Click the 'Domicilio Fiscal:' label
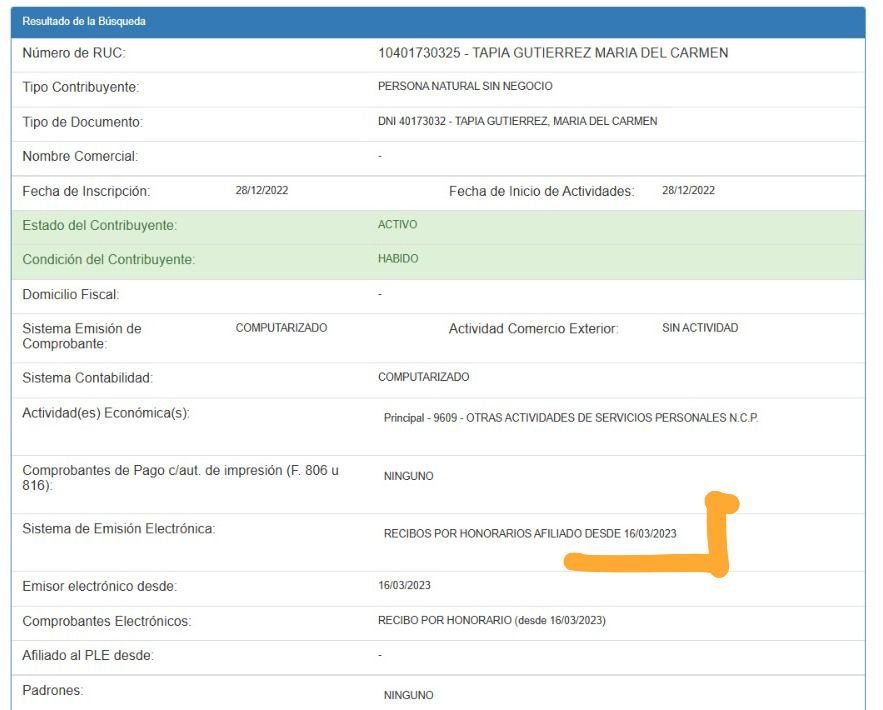 [71, 295]
